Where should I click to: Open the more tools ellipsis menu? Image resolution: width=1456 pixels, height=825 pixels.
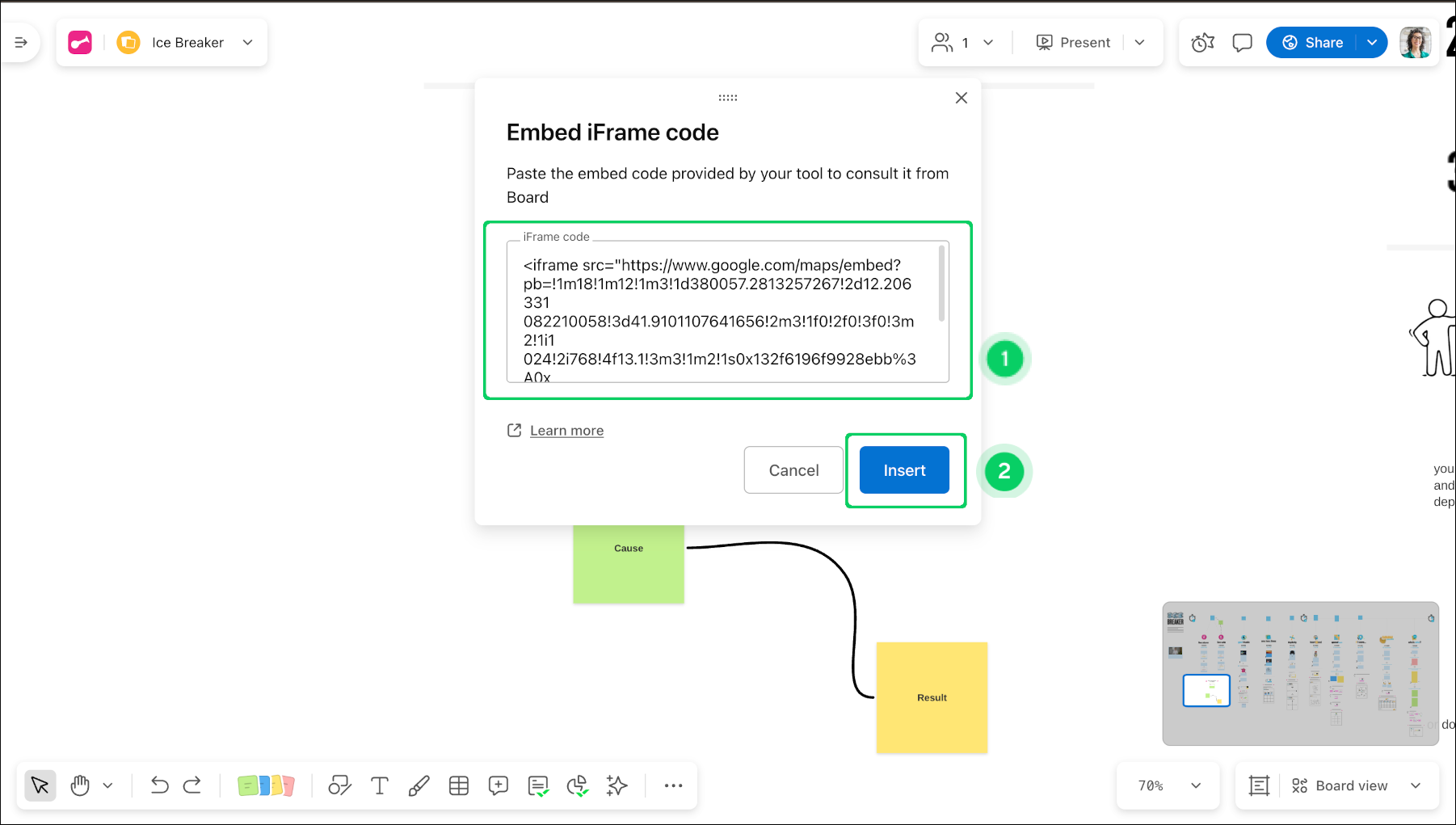tap(673, 785)
